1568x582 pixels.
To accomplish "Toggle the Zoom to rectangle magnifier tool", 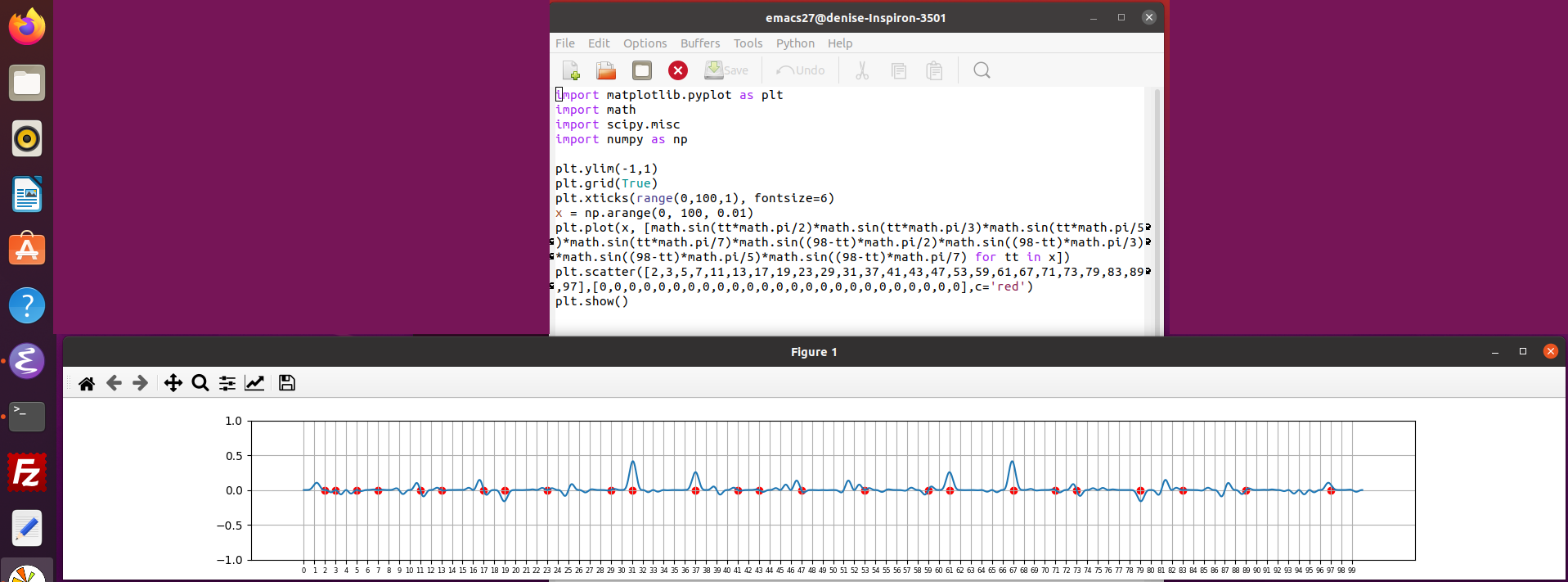I will coord(200,383).
